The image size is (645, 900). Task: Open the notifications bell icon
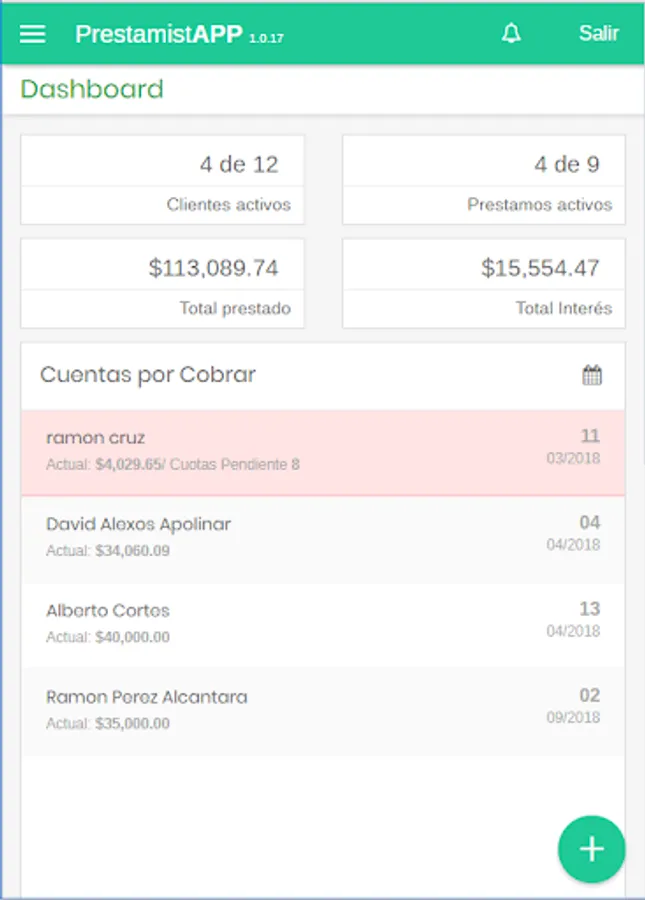(511, 33)
